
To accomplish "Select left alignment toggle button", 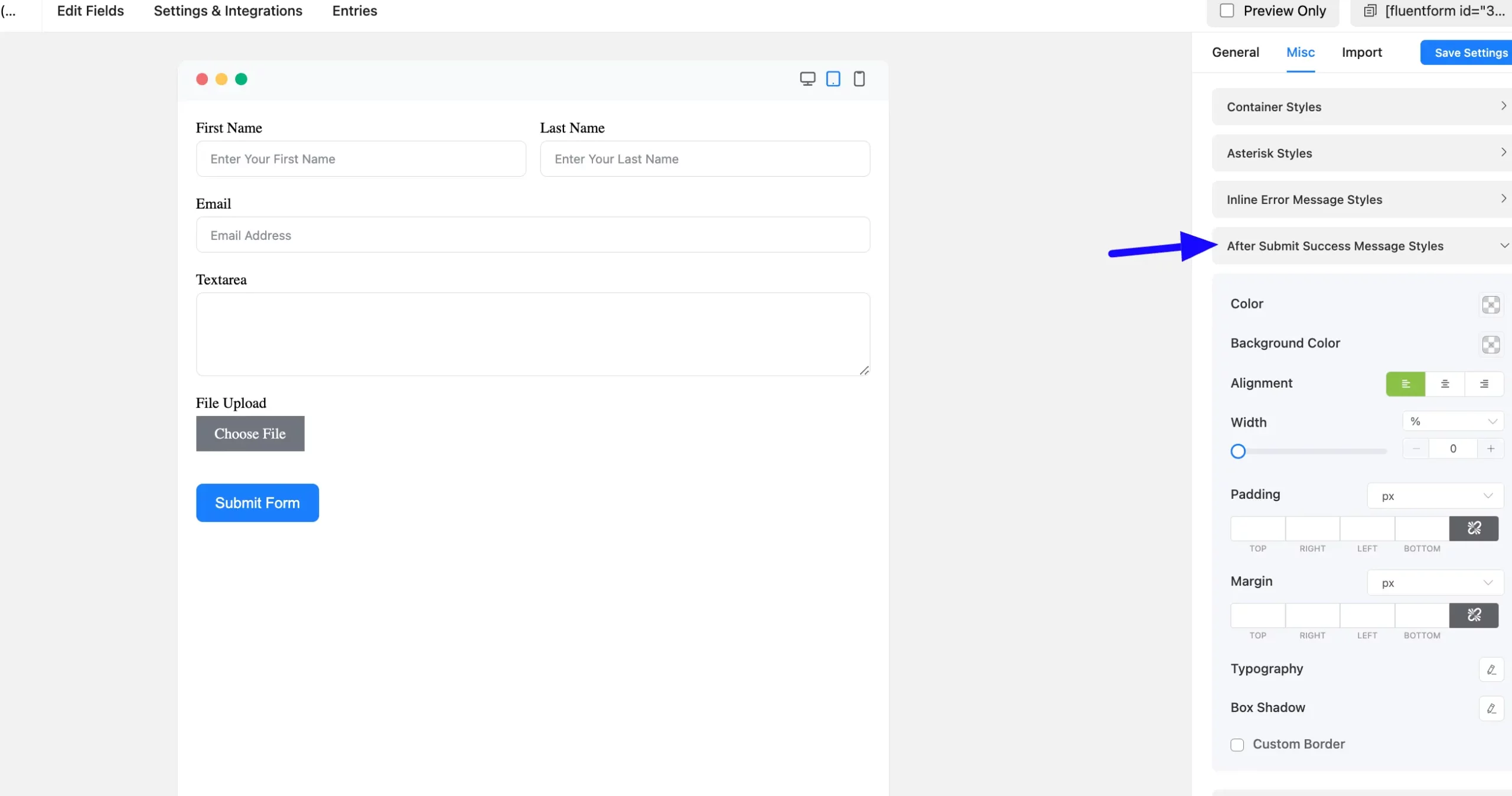I will [x=1405, y=384].
